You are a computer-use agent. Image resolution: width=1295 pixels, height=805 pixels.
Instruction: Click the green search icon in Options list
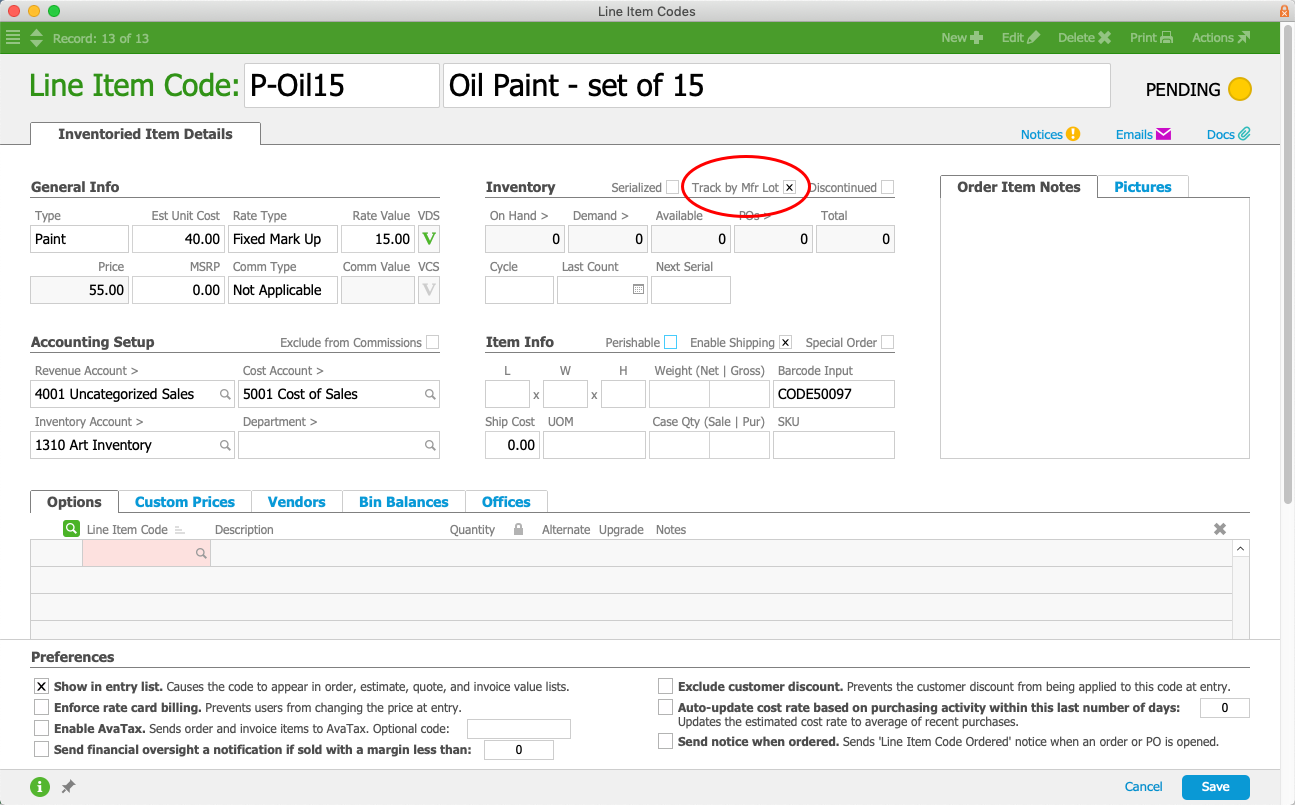(71, 529)
